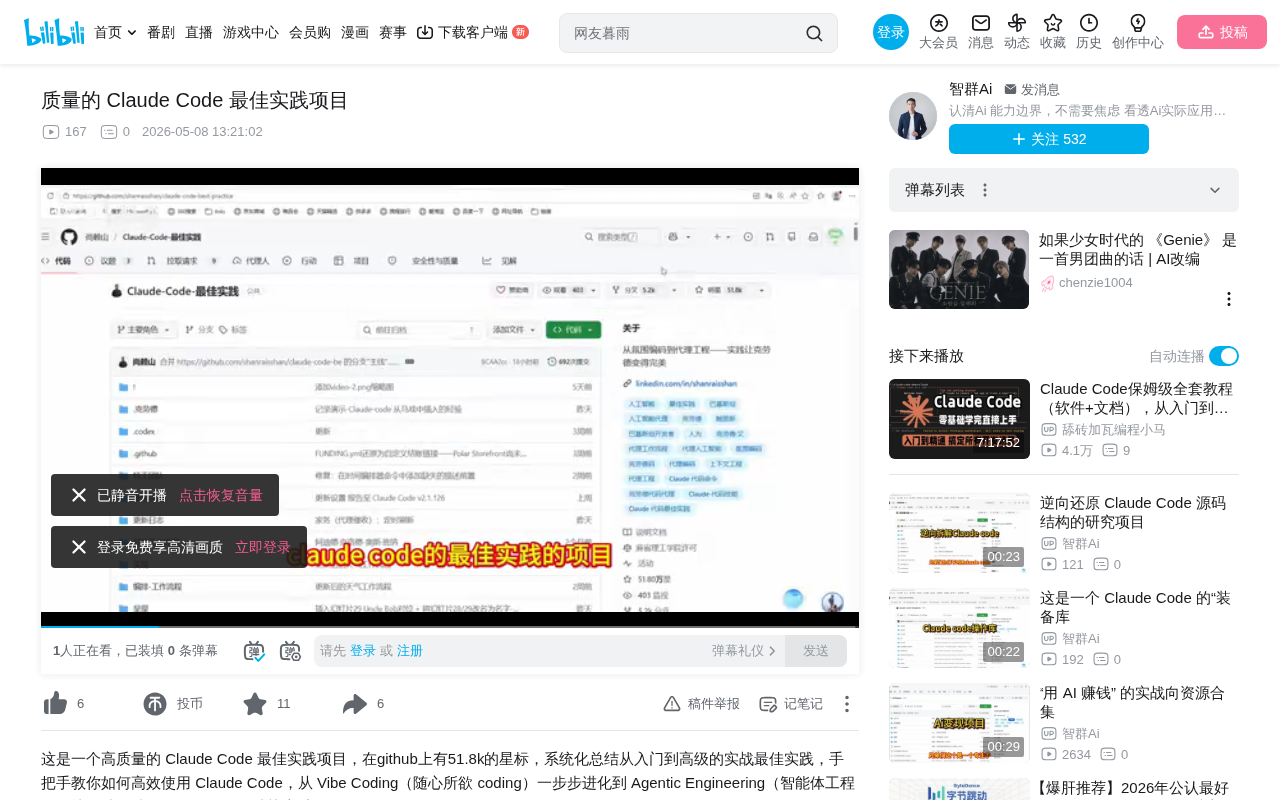
Task: Click the 下载客户端 download icon
Action: pos(425,32)
